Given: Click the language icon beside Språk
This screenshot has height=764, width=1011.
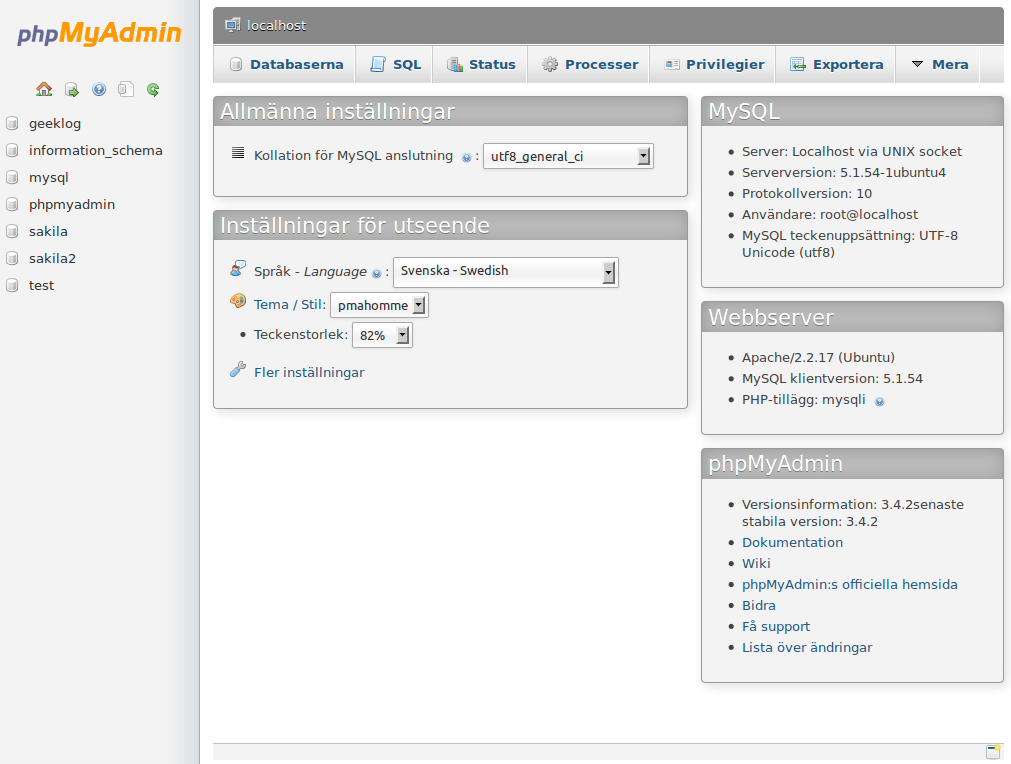Looking at the screenshot, I should click(x=238, y=268).
